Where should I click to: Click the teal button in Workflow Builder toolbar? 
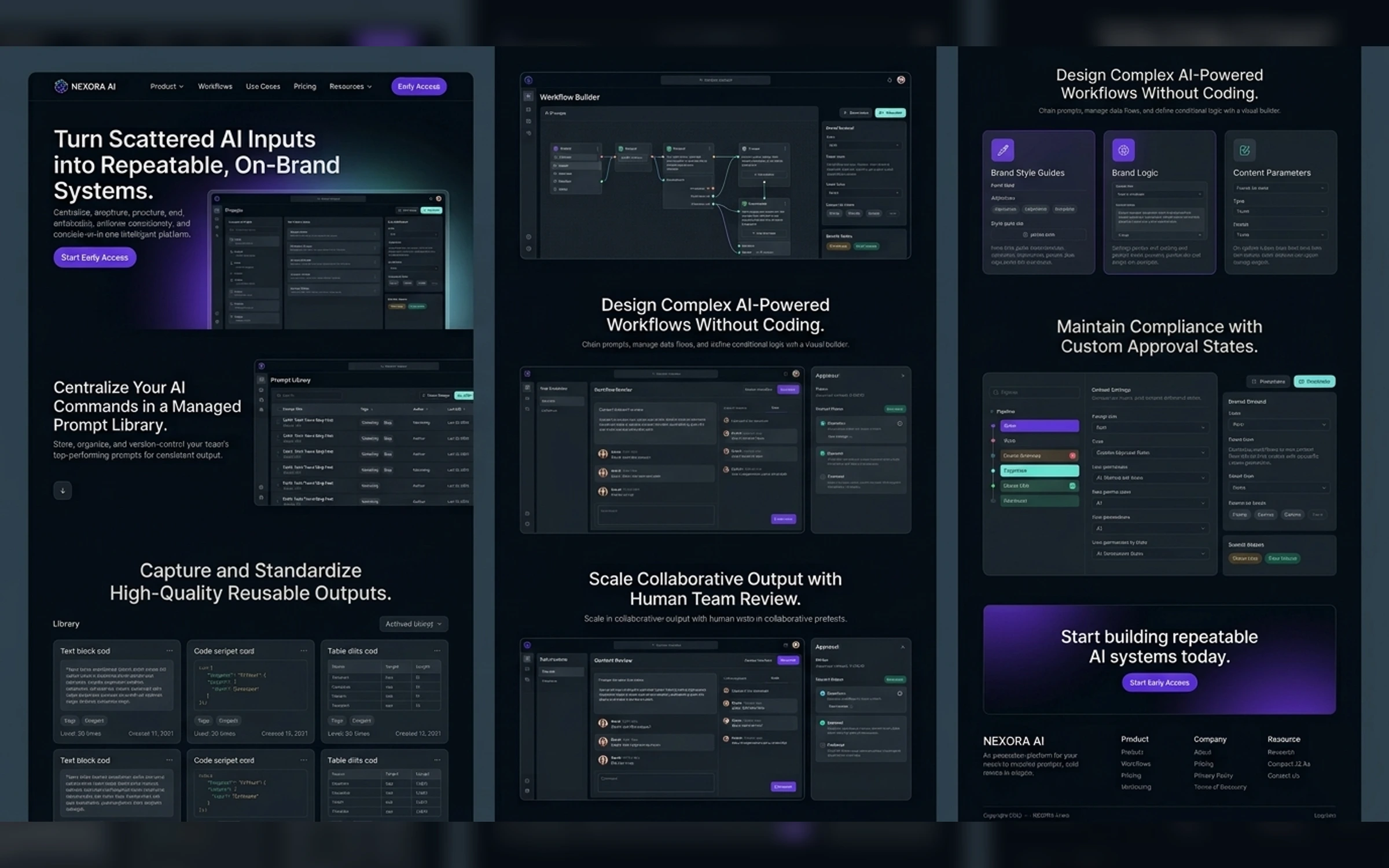890,113
